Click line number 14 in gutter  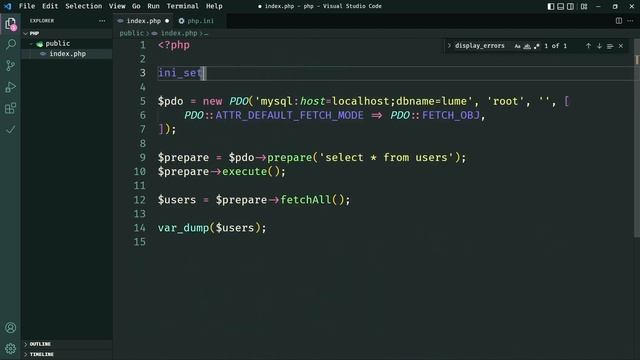pos(140,228)
